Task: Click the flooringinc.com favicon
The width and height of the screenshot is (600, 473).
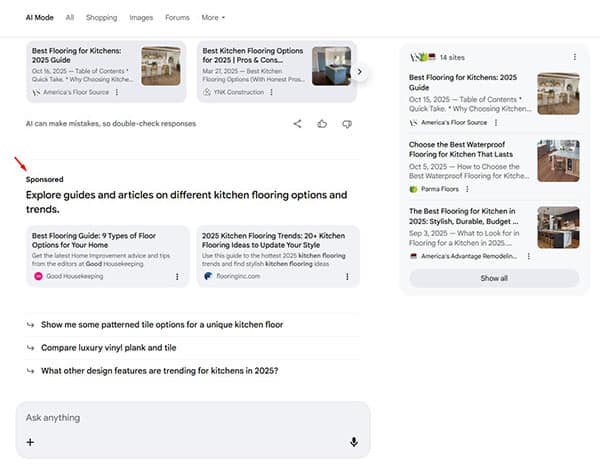Action: [208, 276]
